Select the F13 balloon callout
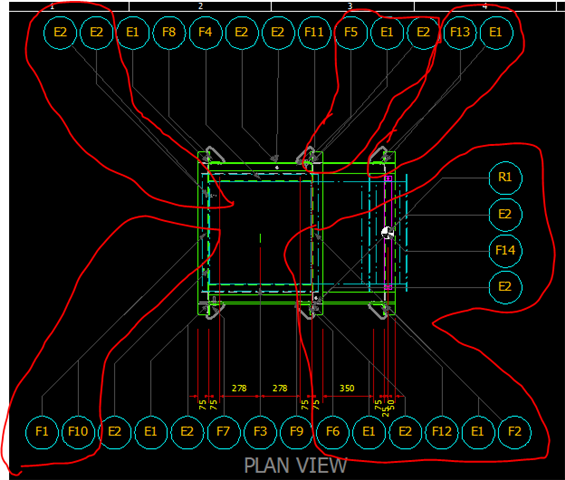565x480 pixels. (460, 32)
